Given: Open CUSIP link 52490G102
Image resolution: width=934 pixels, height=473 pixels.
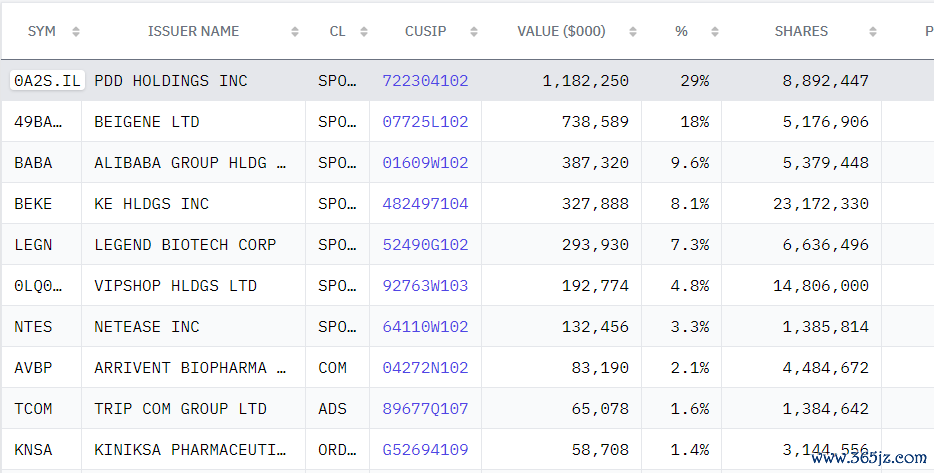Looking at the screenshot, I should (x=425, y=245).
